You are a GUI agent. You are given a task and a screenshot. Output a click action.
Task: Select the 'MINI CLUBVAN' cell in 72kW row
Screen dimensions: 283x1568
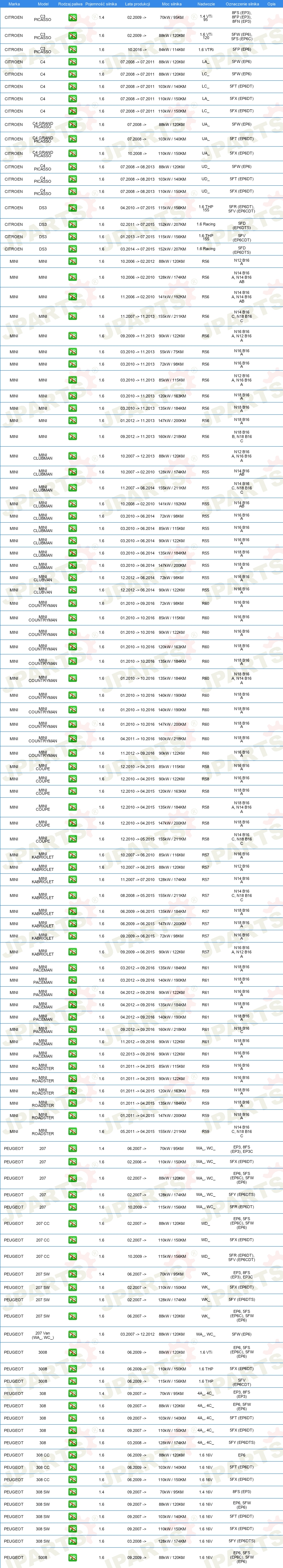(x=43, y=578)
